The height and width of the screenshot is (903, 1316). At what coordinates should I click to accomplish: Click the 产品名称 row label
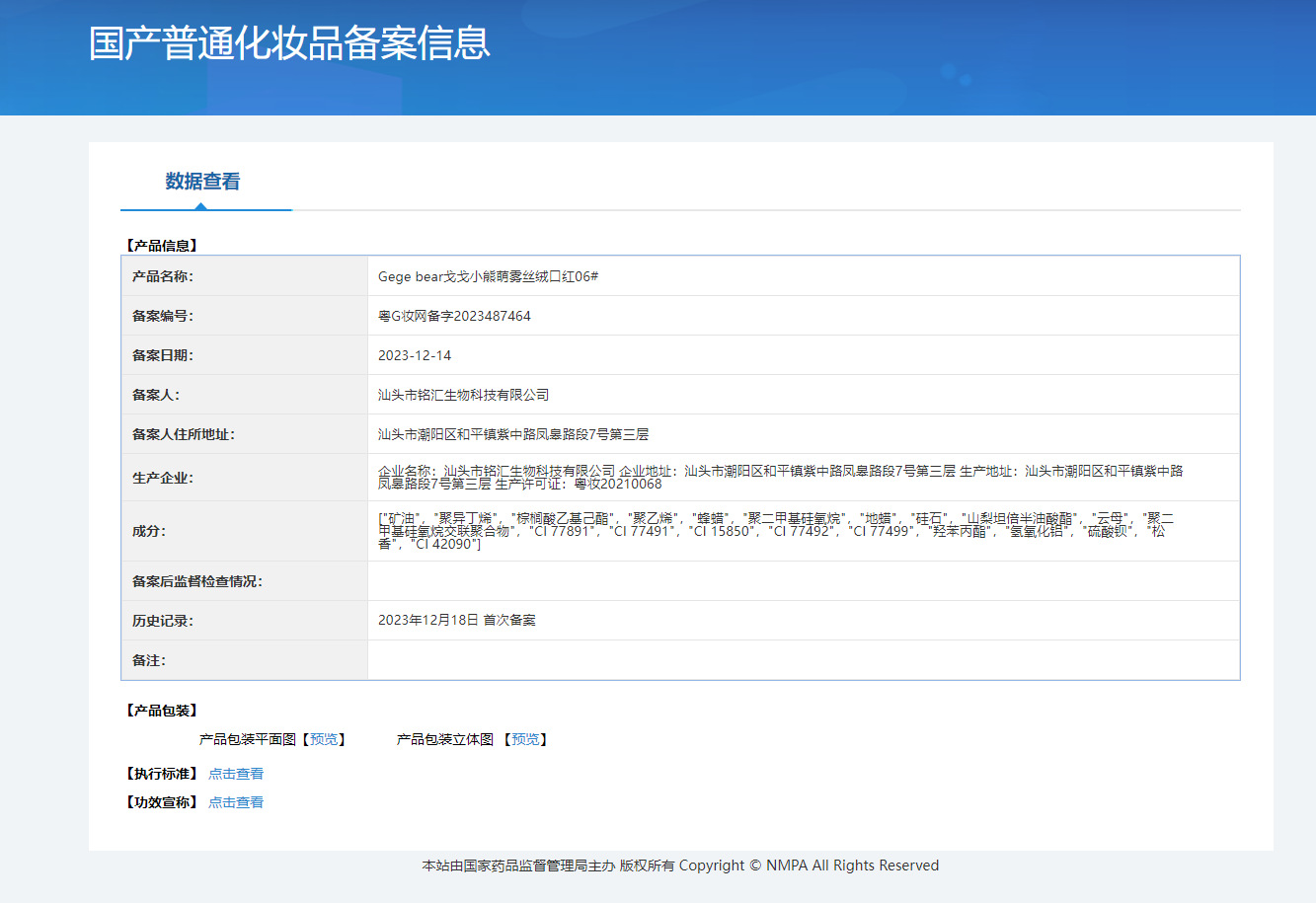click(x=163, y=276)
